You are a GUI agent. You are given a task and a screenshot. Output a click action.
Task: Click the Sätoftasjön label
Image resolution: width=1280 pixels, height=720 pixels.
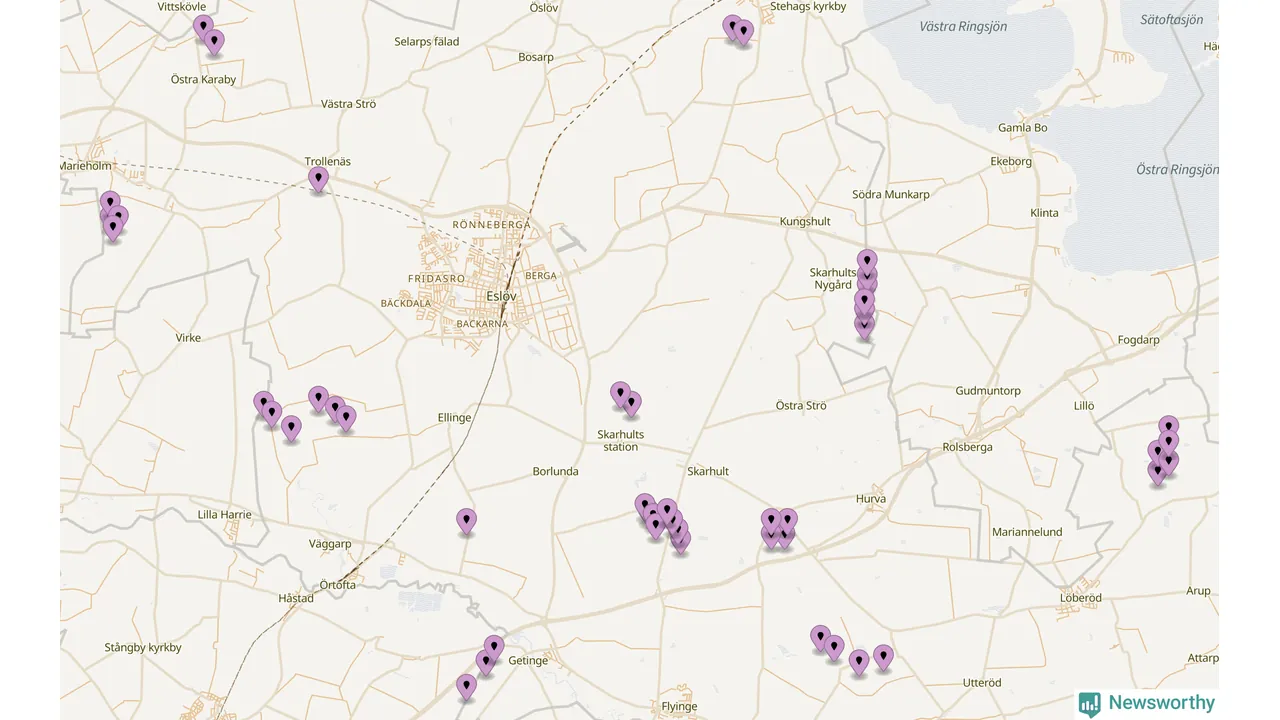point(1172,20)
